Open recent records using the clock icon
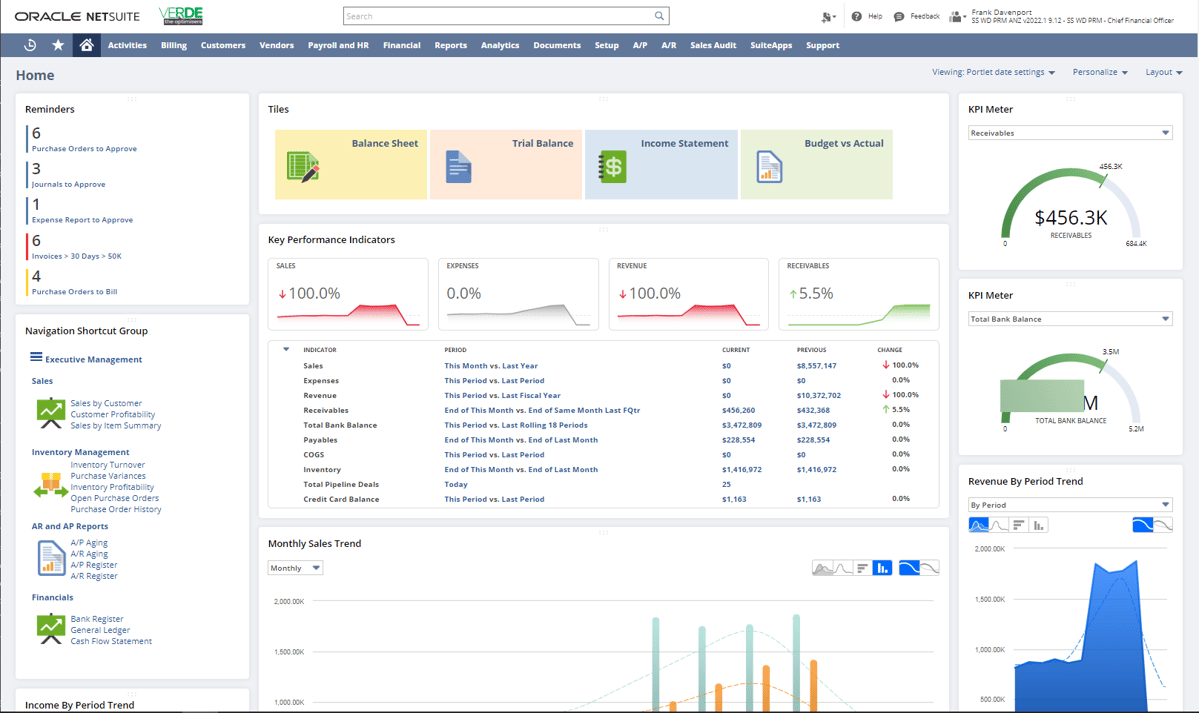Screen dimensions: 1199x713 [29, 45]
